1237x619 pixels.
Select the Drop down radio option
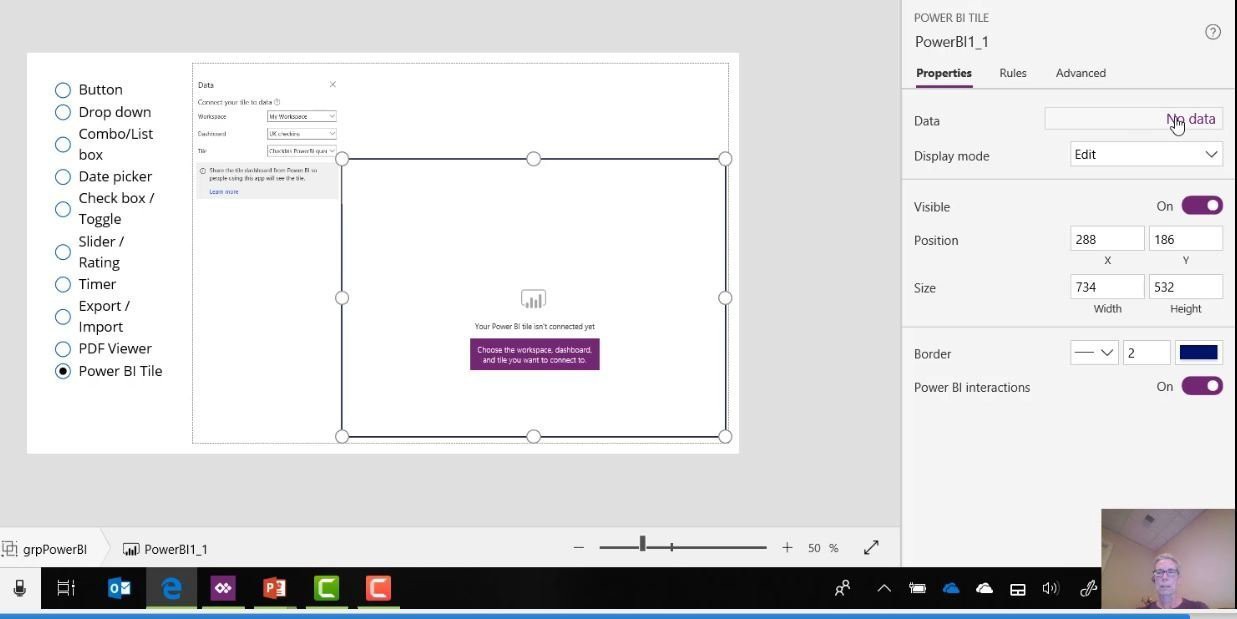click(63, 112)
